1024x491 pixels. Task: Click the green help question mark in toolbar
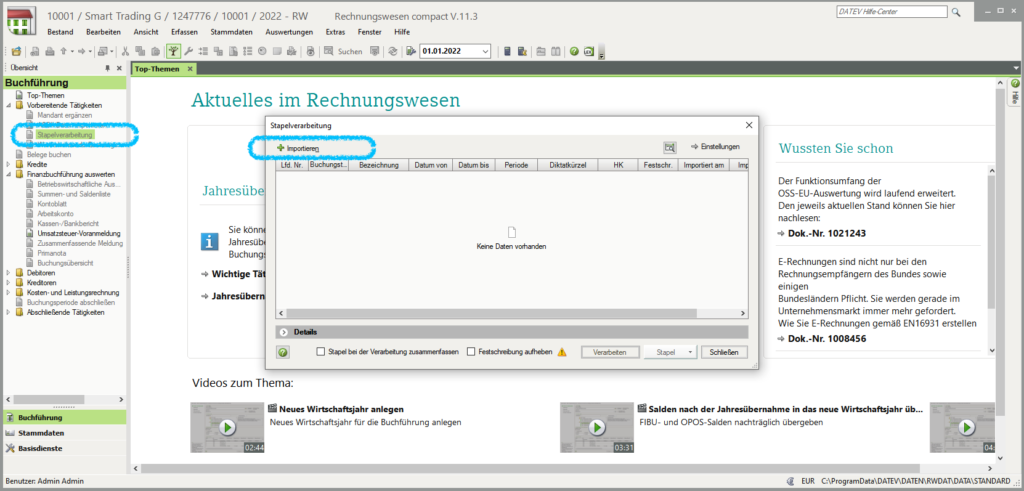point(574,51)
